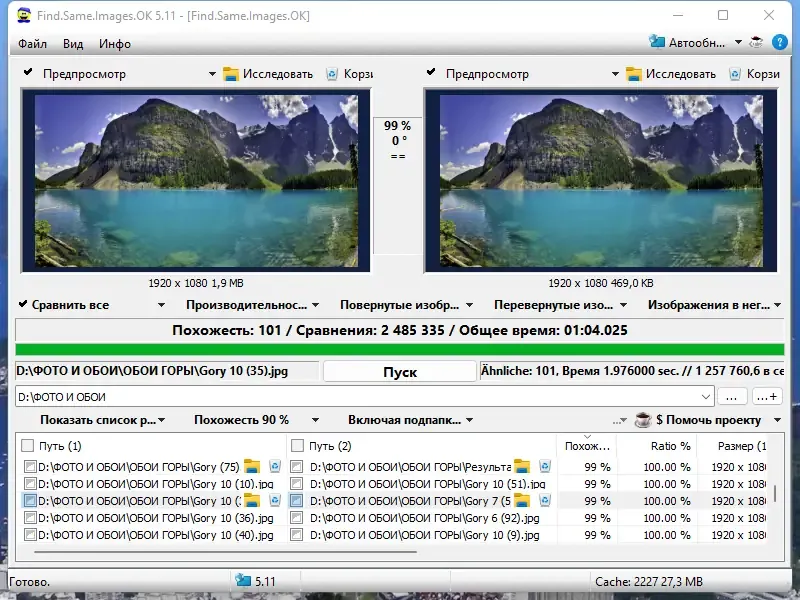800x600 pixels.
Task: Click the green progress bar
Action: (399, 349)
